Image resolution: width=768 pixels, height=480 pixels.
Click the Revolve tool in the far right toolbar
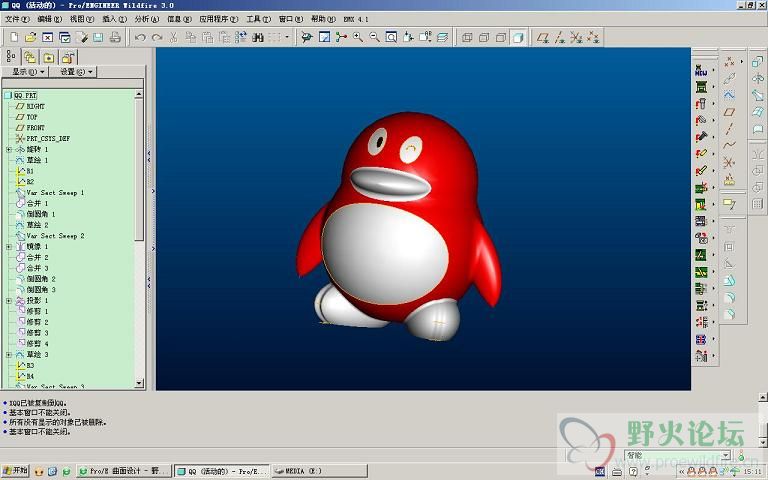tap(758, 78)
